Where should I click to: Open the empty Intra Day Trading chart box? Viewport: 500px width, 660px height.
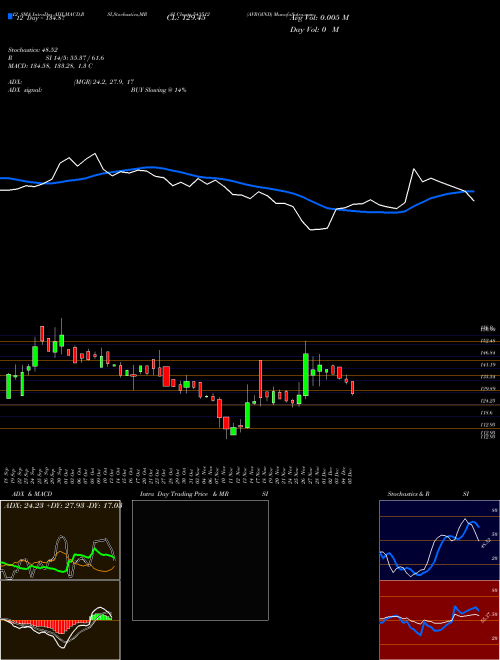coord(200,560)
